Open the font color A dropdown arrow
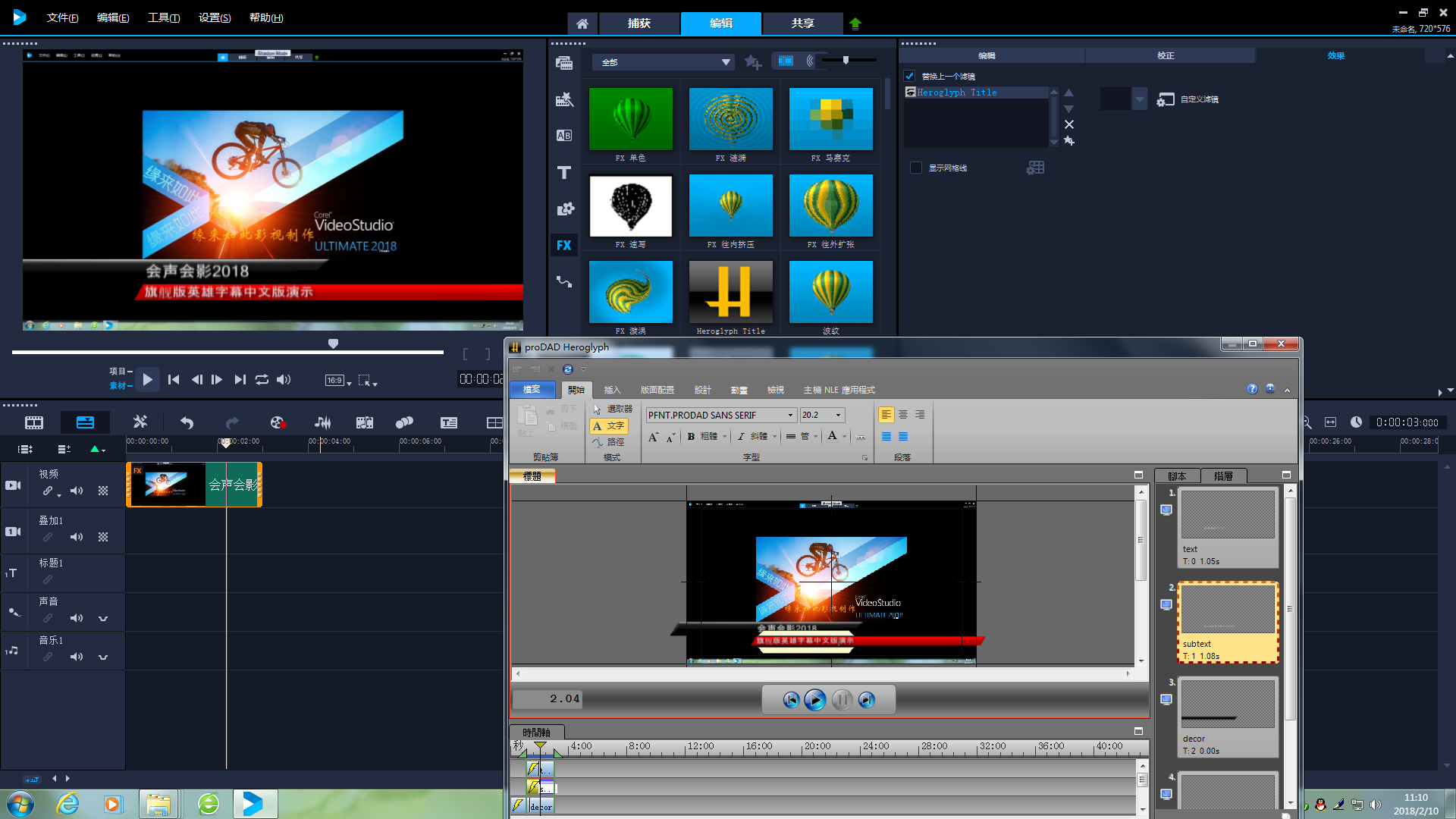 click(844, 437)
